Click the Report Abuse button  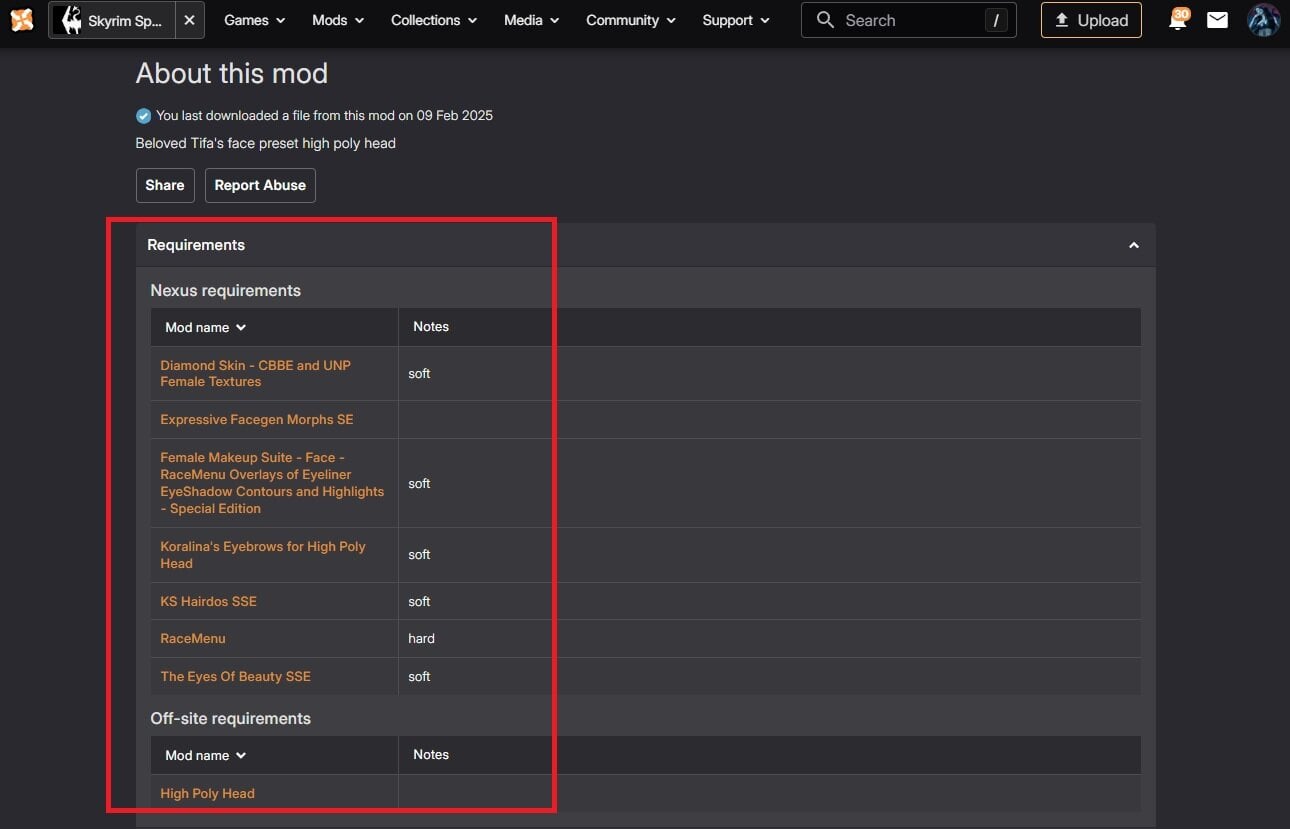tap(260, 185)
